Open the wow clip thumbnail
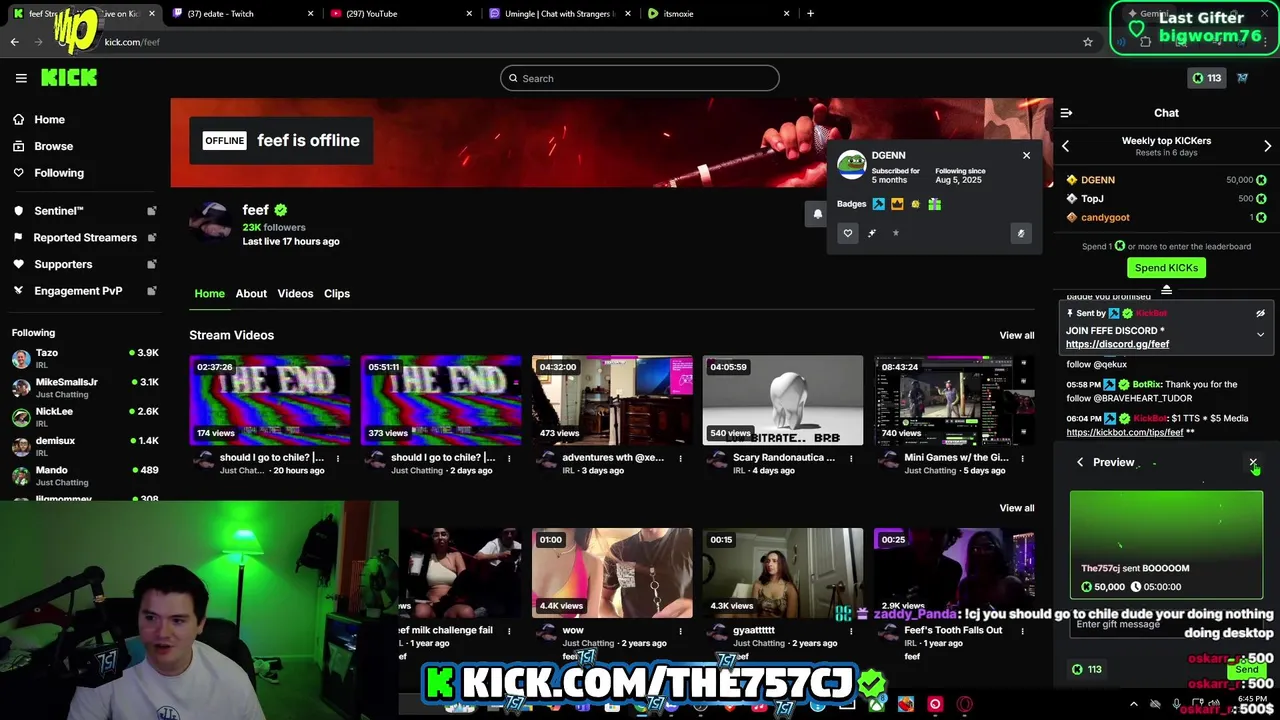Image resolution: width=1280 pixels, height=720 pixels. tap(612, 573)
